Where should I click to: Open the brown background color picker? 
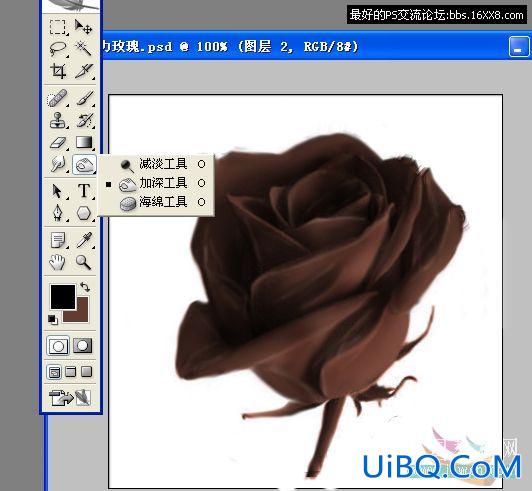(x=82, y=316)
